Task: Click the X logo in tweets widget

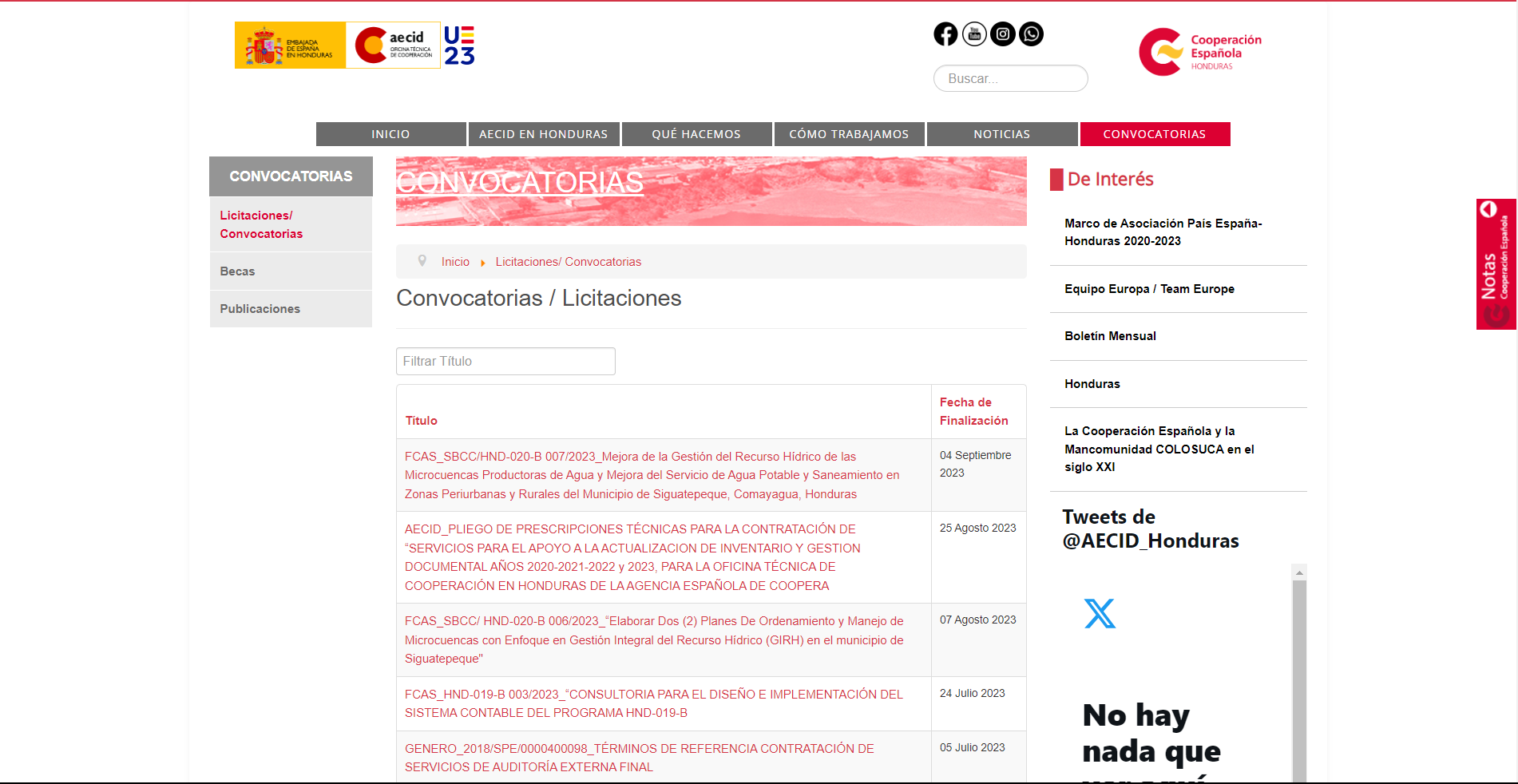Action: (1100, 614)
